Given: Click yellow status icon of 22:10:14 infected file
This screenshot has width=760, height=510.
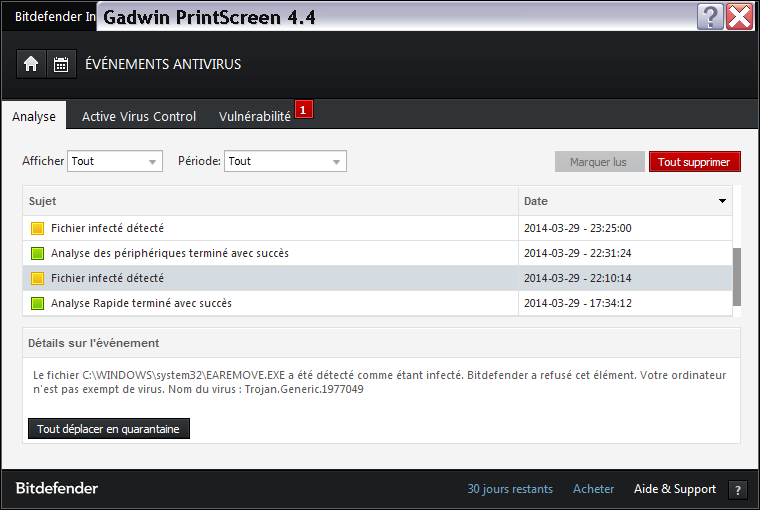Looking at the screenshot, I should pos(37,278).
